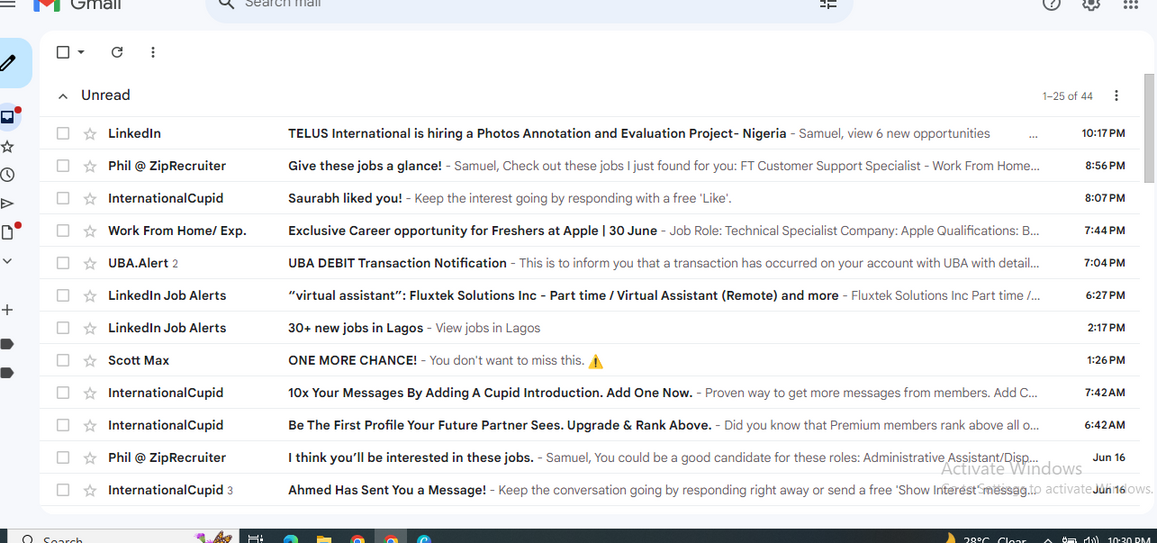Viewport: 1157px width, 543px height.
Task: Open the second label tag in the sidebar
Action: (7, 373)
